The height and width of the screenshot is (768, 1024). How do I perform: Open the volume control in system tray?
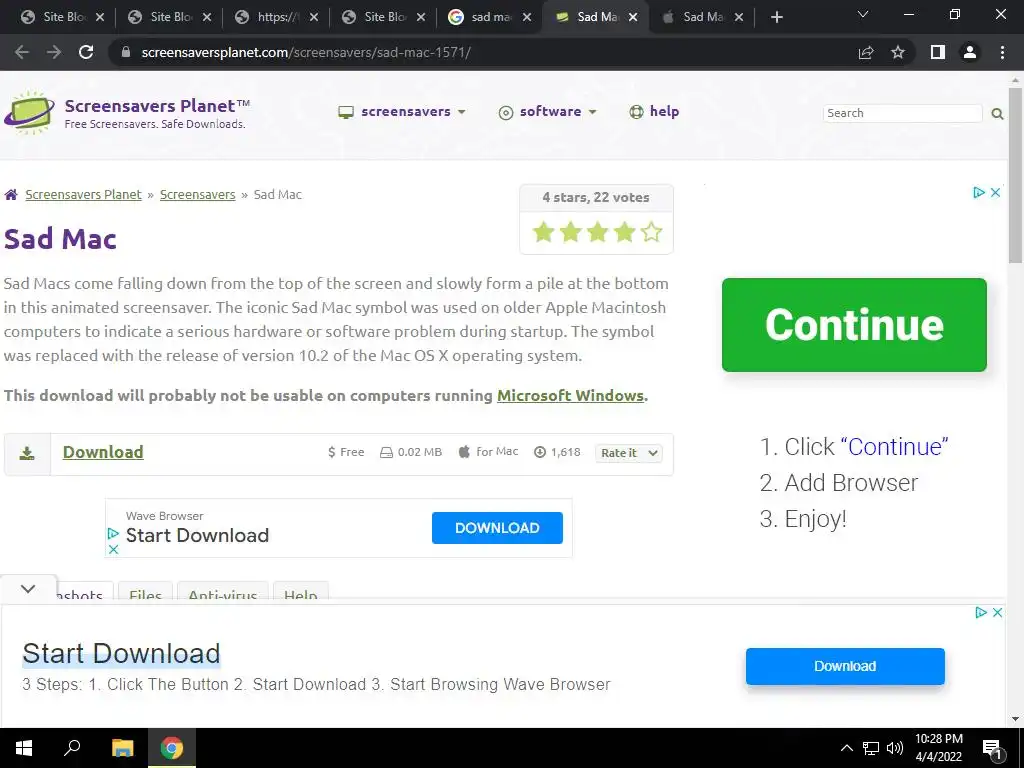click(x=895, y=748)
